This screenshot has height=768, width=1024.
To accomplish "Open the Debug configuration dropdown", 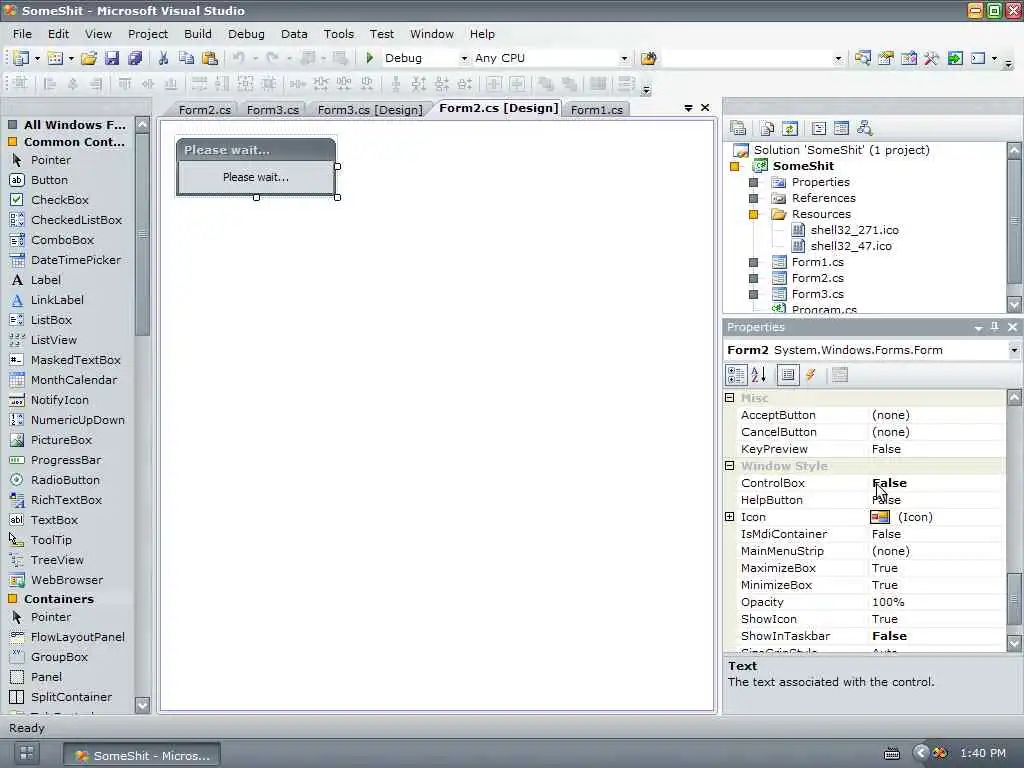I will point(464,58).
